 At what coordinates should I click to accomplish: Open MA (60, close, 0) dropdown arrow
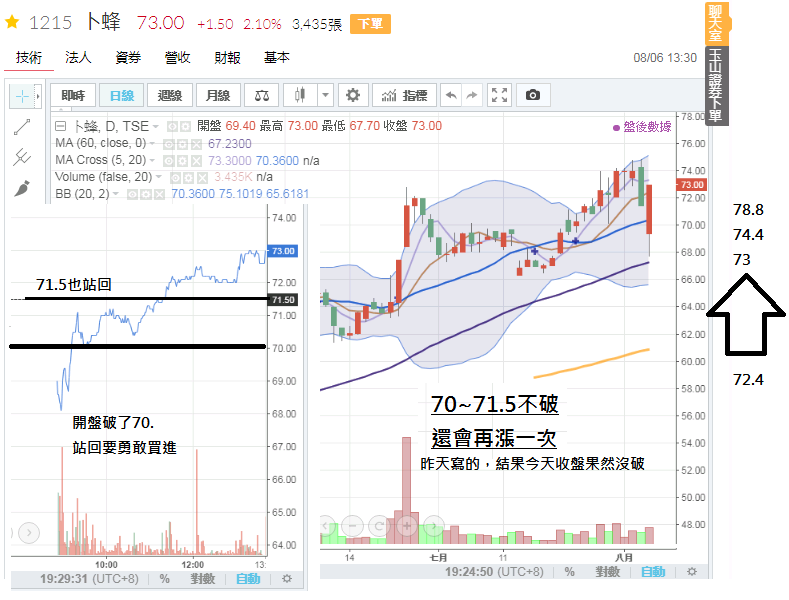point(152,143)
